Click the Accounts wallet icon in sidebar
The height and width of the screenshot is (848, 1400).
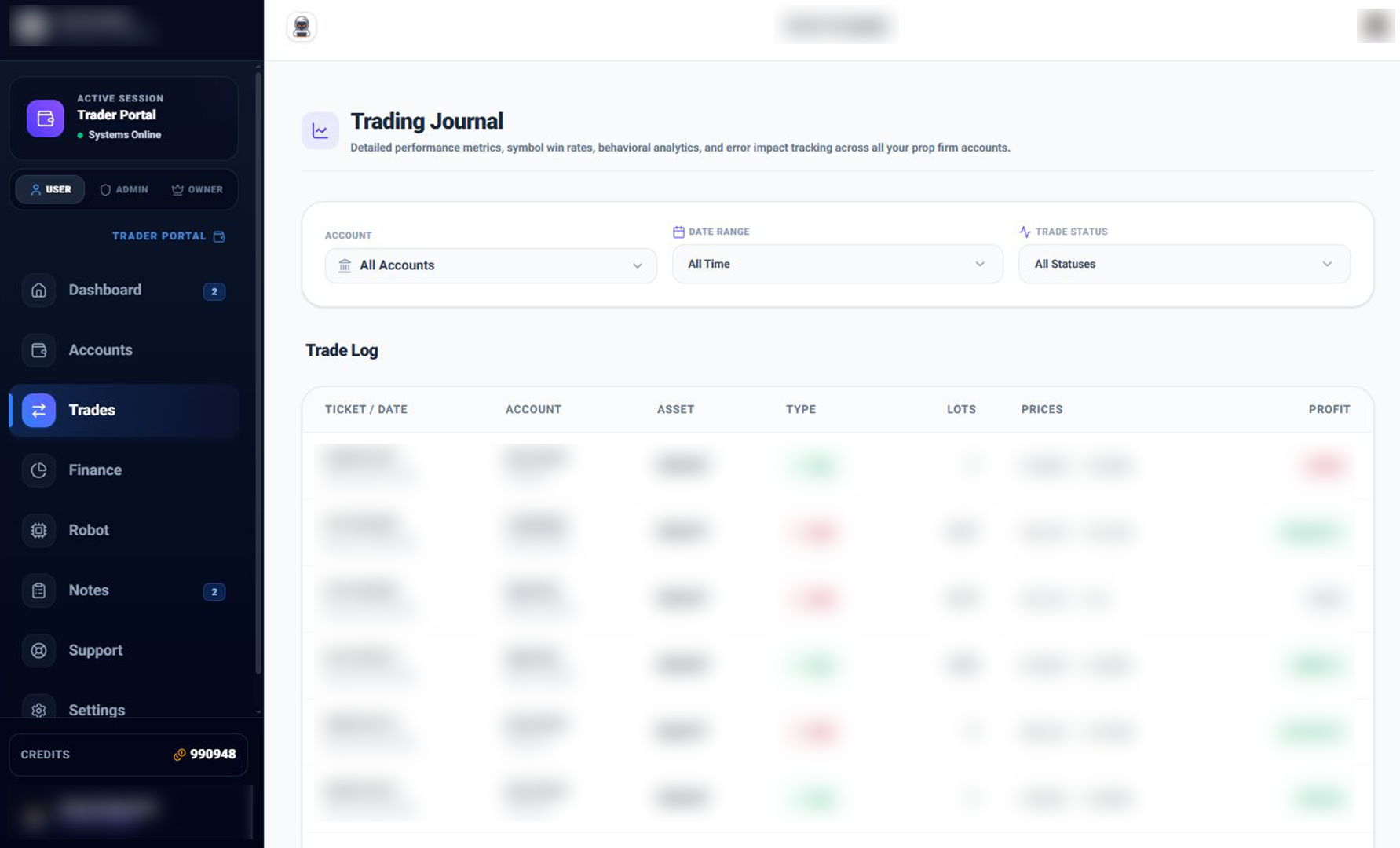coord(38,350)
